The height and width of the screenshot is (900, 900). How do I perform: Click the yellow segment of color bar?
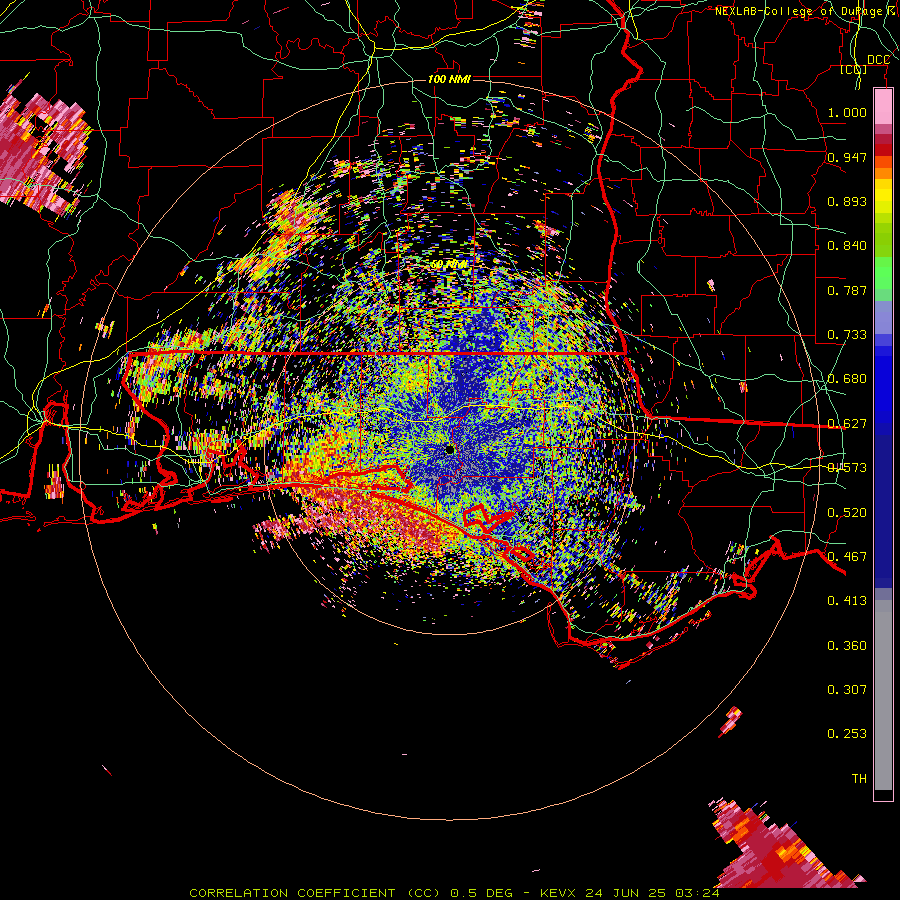(883, 197)
